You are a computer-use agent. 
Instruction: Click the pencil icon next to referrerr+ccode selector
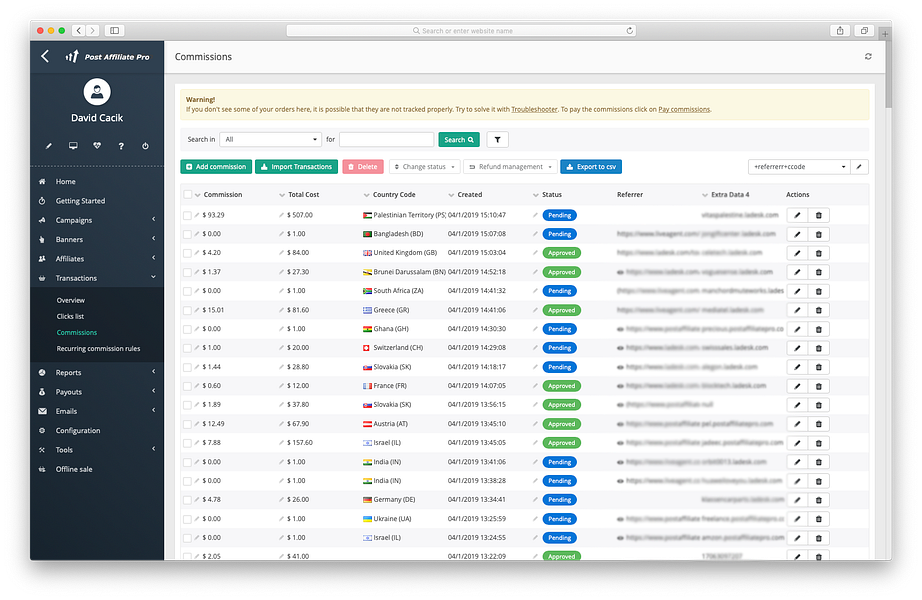click(857, 166)
